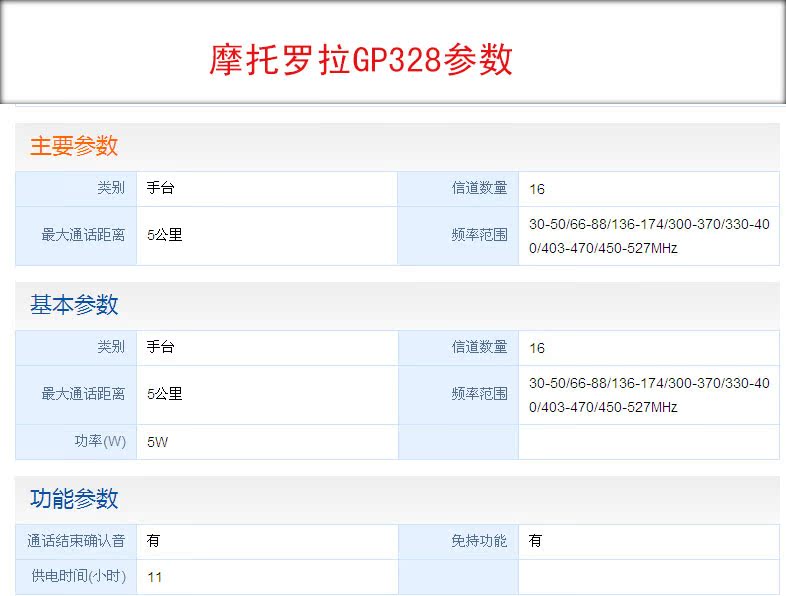Click the 有 value beside 通话结束确认音
This screenshot has width=786, height=596.
click(153, 541)
